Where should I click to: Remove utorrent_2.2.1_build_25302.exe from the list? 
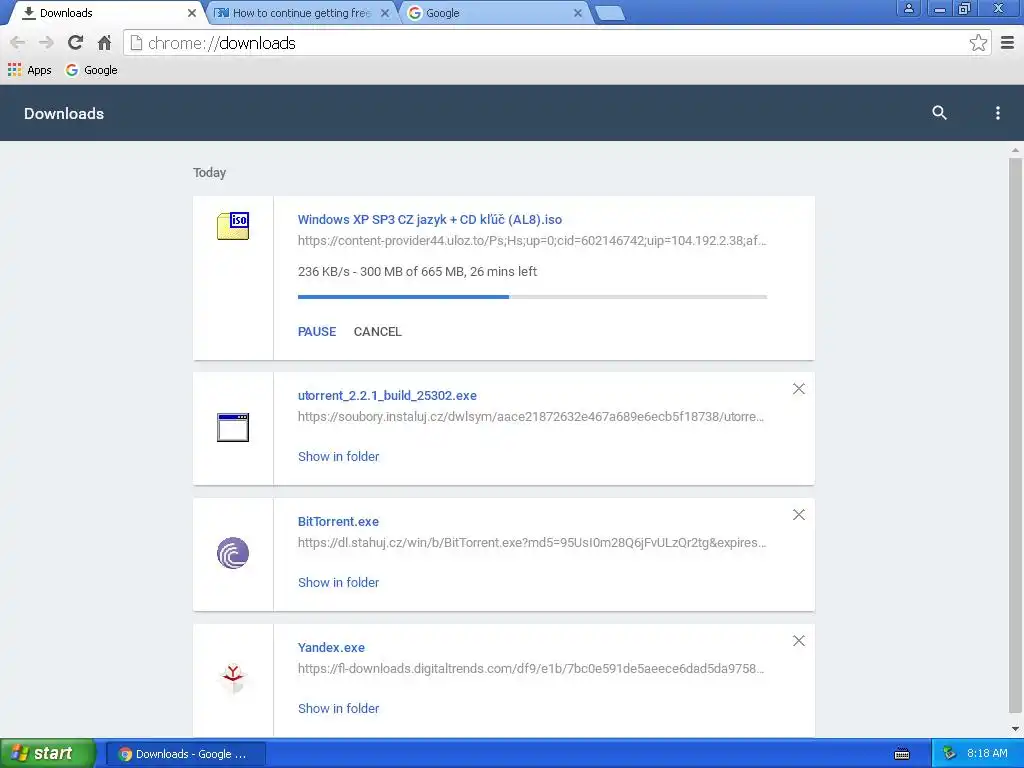[x=798, y=389]
